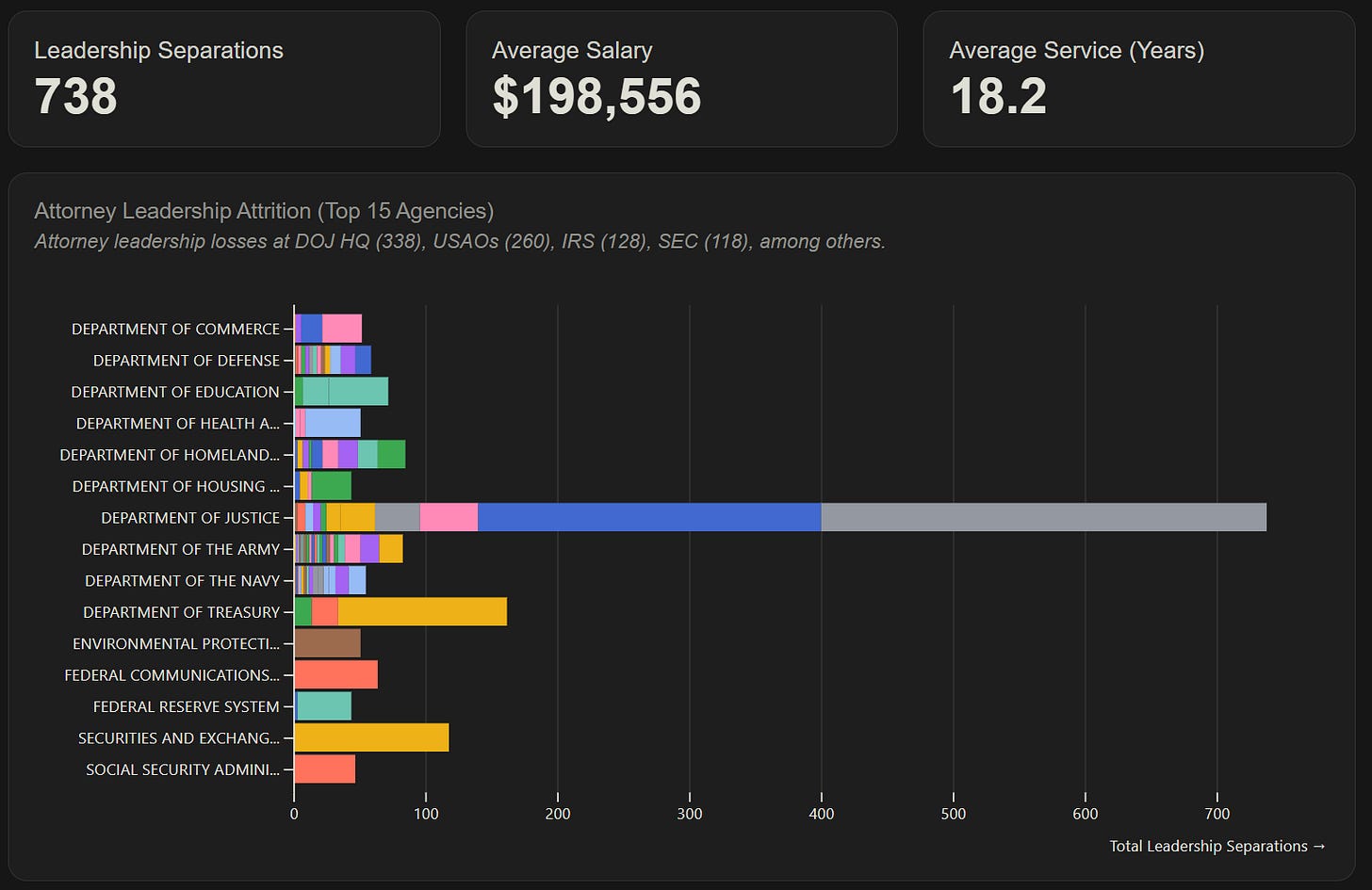Image resolution: width=1372 pixels, height=890 pixels.
Task: Click the pink Department of Commerce segment
Action: (342, 329)
